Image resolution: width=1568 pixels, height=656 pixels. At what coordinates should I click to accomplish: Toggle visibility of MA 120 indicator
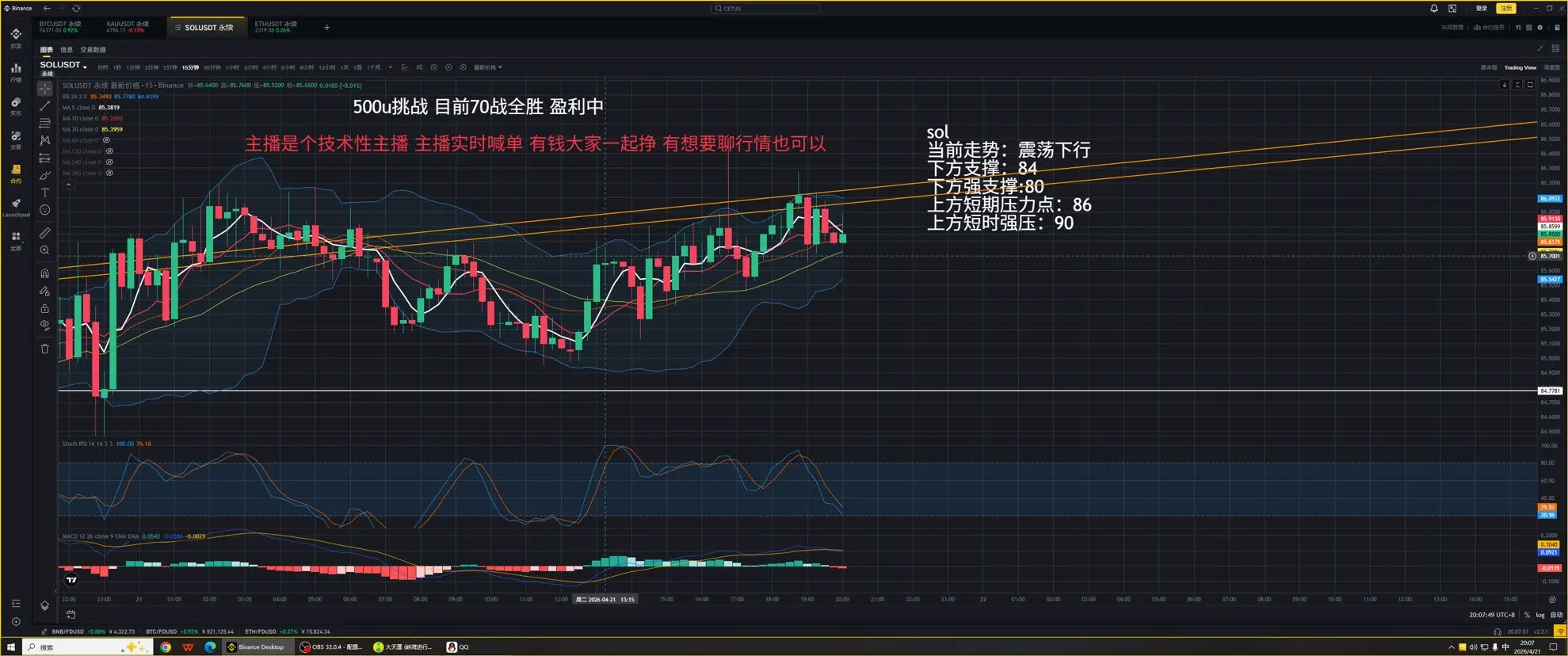click(109, 151)
